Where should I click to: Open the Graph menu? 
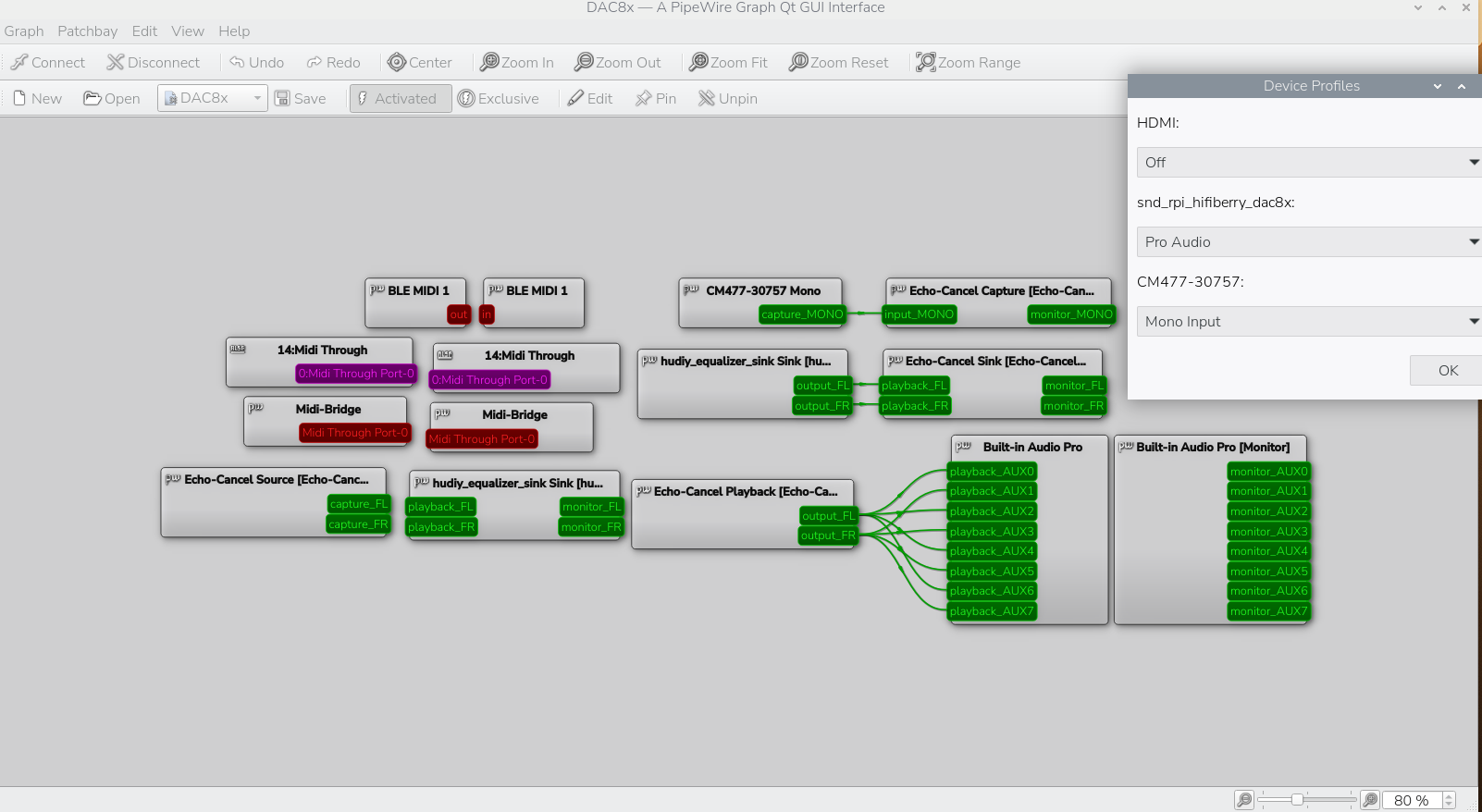click(24, 31)
